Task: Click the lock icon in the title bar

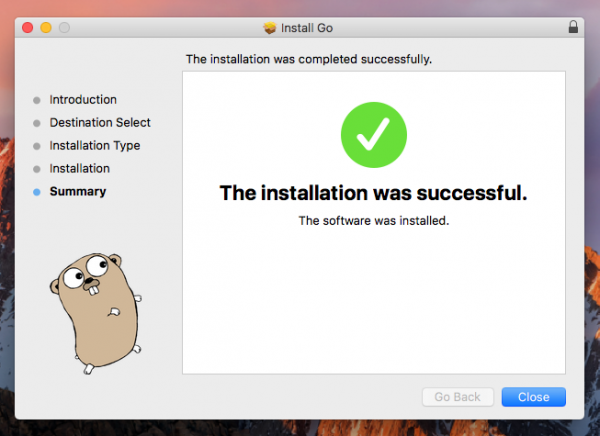Action: (x=572, y=27)
